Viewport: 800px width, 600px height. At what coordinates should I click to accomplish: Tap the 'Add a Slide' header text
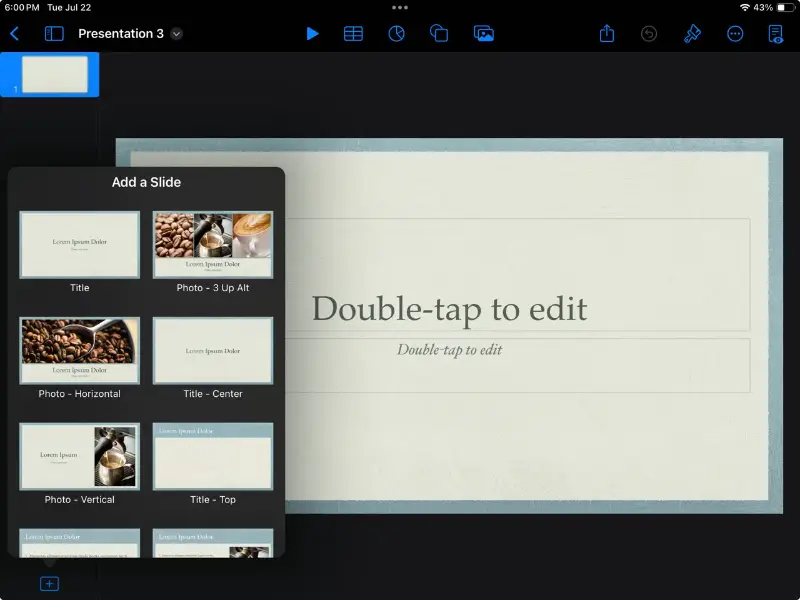146,182
